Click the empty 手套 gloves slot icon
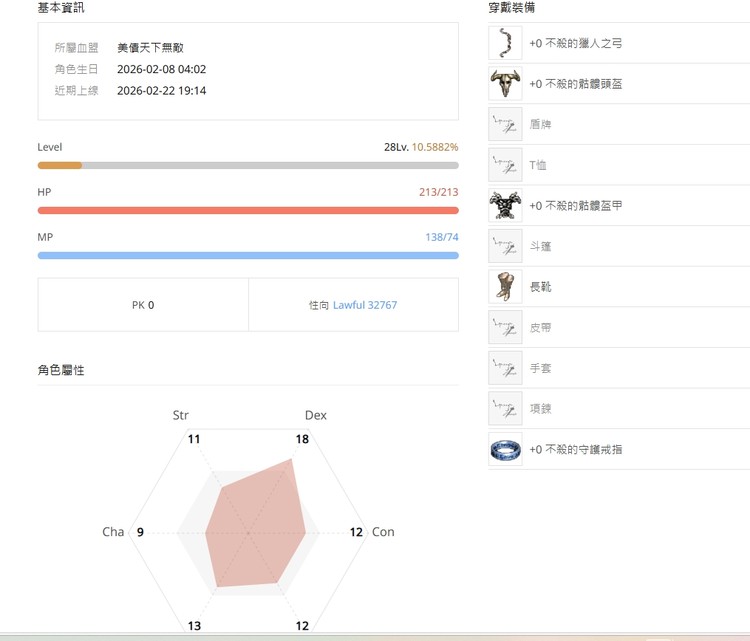 click(x=506, y=368)
